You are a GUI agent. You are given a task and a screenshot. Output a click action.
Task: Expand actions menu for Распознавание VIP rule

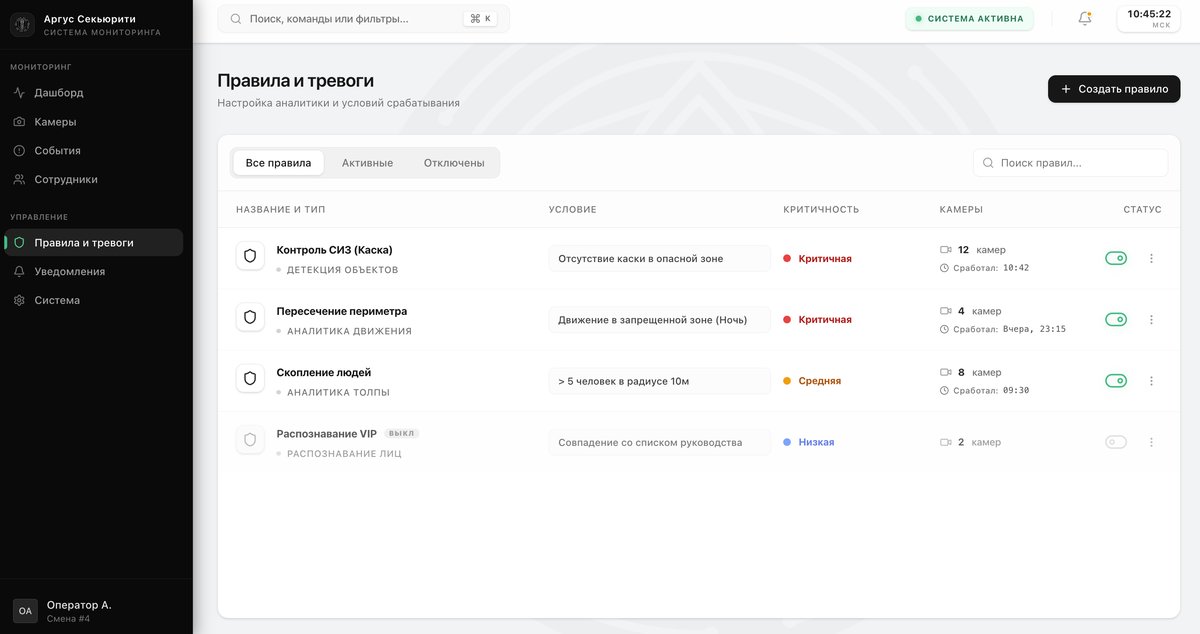pos(1151,442)
